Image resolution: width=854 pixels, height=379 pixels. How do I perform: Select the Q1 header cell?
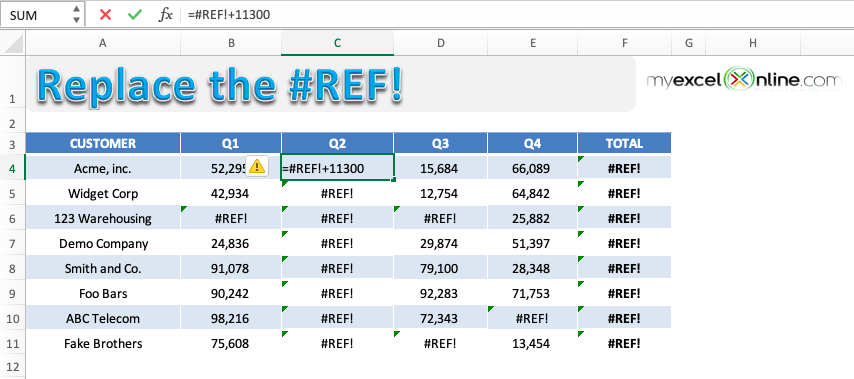231,143
